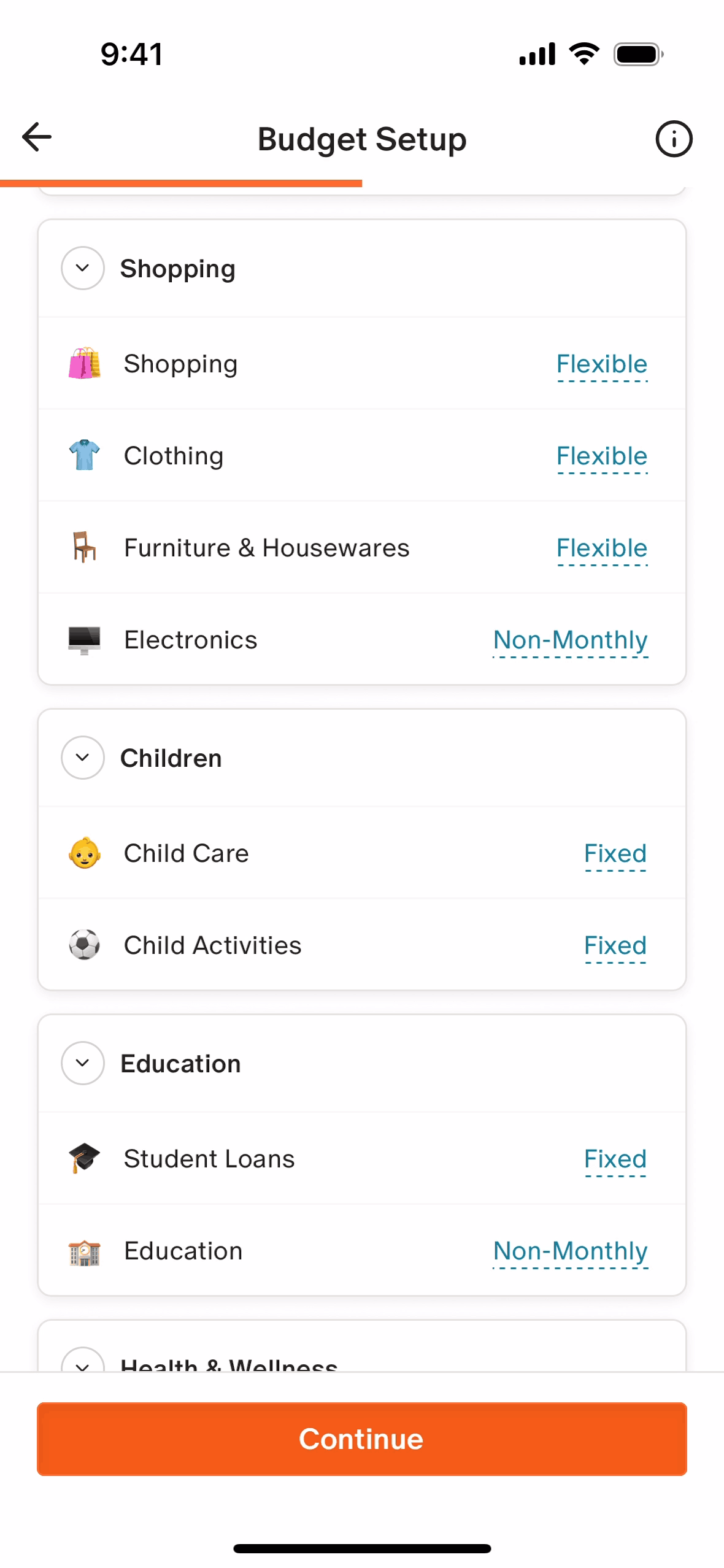Change Clothing budget type from Flexible
Screen dimensions: 724x1568
(x=601, y=456)
